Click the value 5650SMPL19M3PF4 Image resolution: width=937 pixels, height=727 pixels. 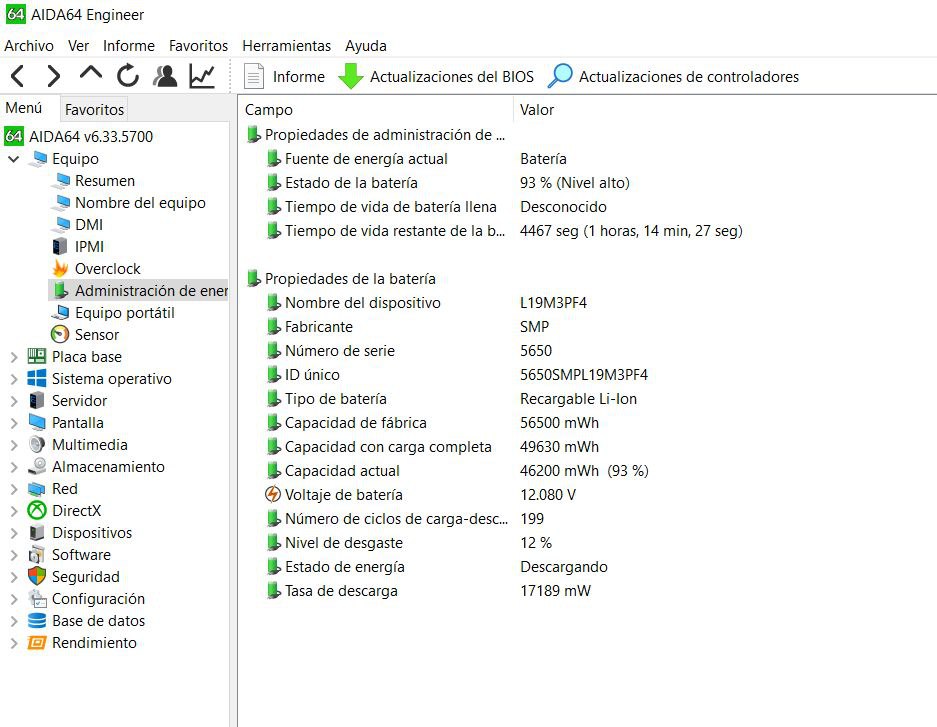(584, 375)
